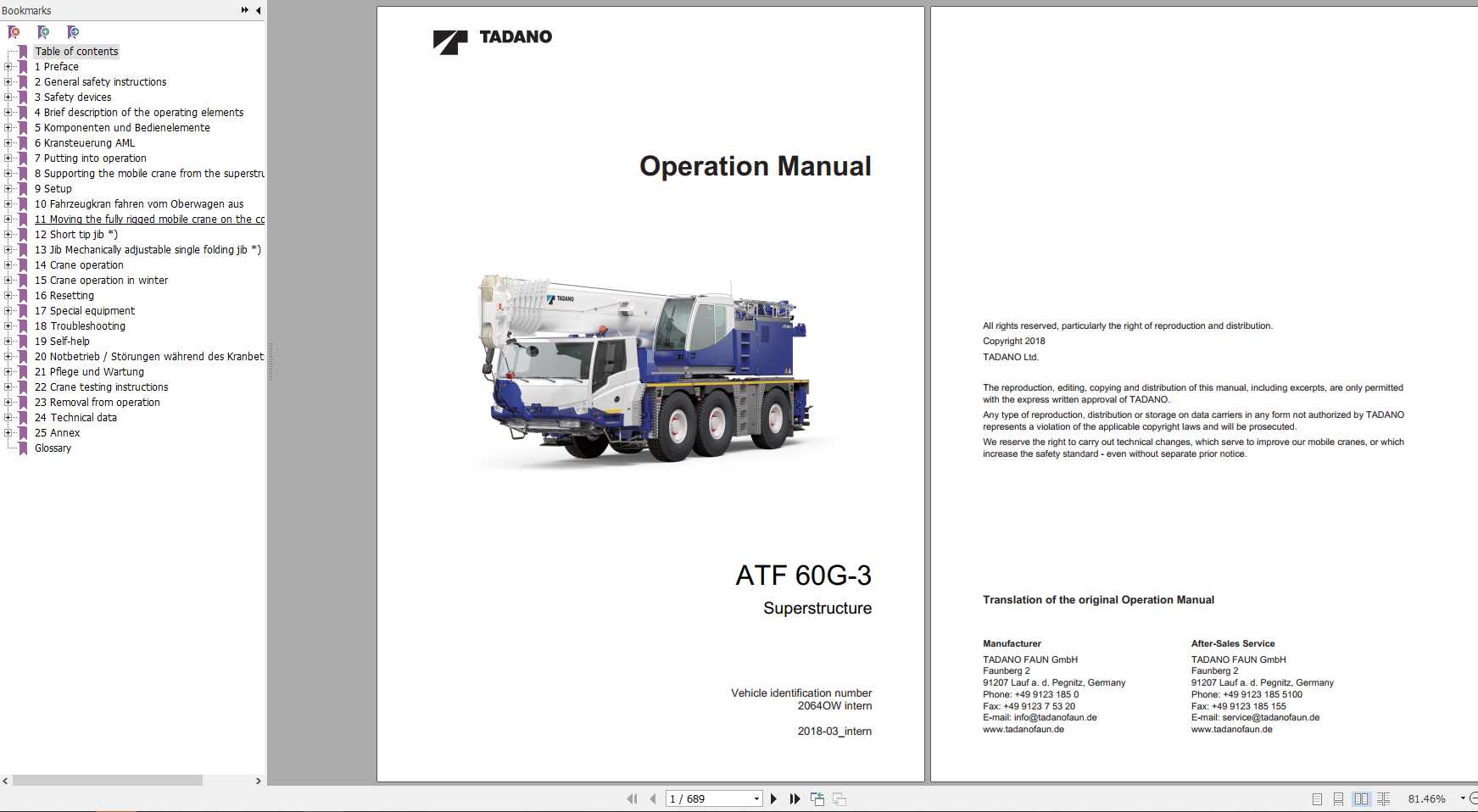Open bookmark 5 Komponenten und Bedienelemente
1478x812 pixels.
pos(122,127)
